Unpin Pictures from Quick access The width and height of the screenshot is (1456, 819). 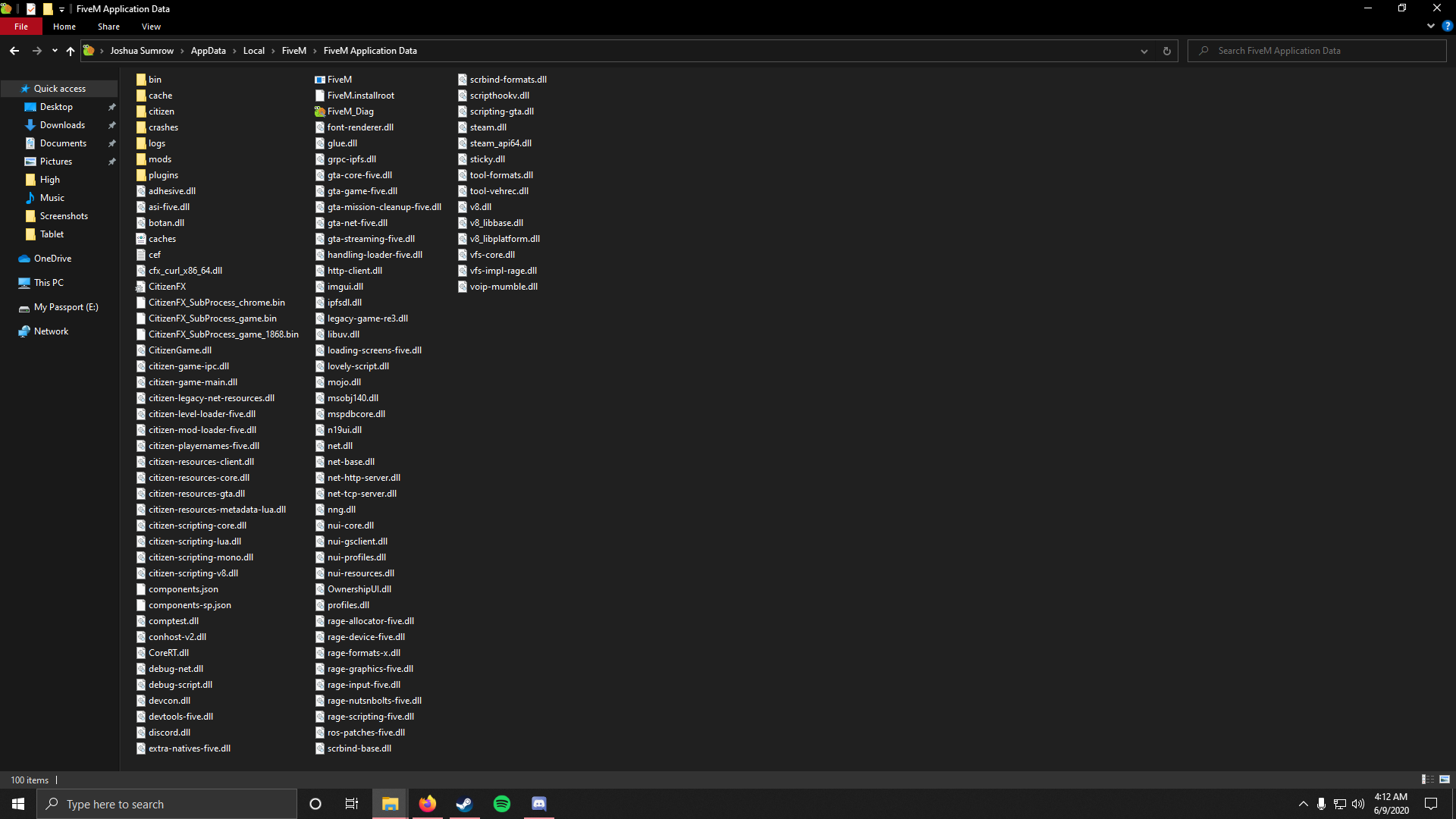tap(111, 161)
